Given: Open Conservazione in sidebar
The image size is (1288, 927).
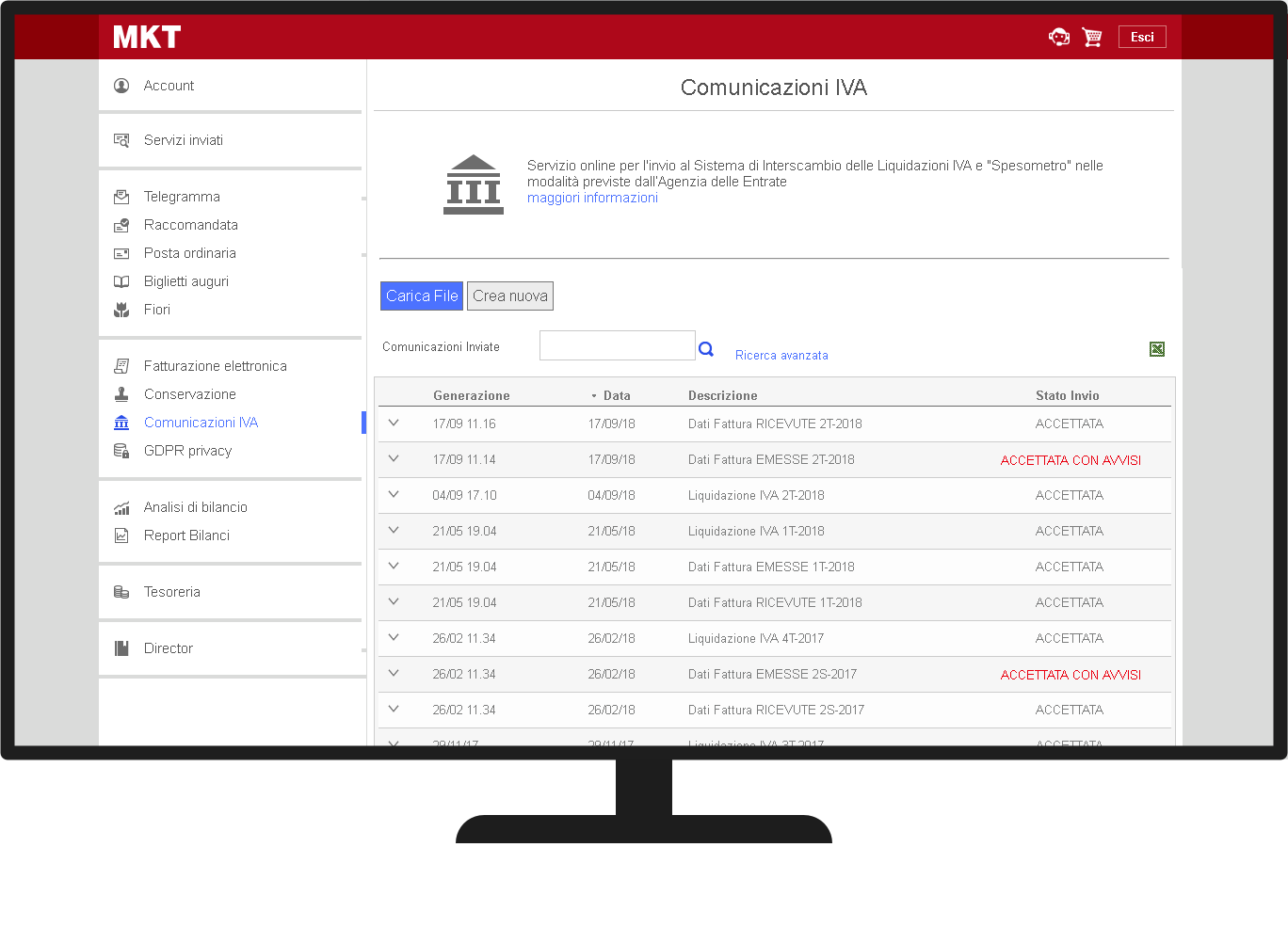Looking at the screenshot, I should [190, 394].
